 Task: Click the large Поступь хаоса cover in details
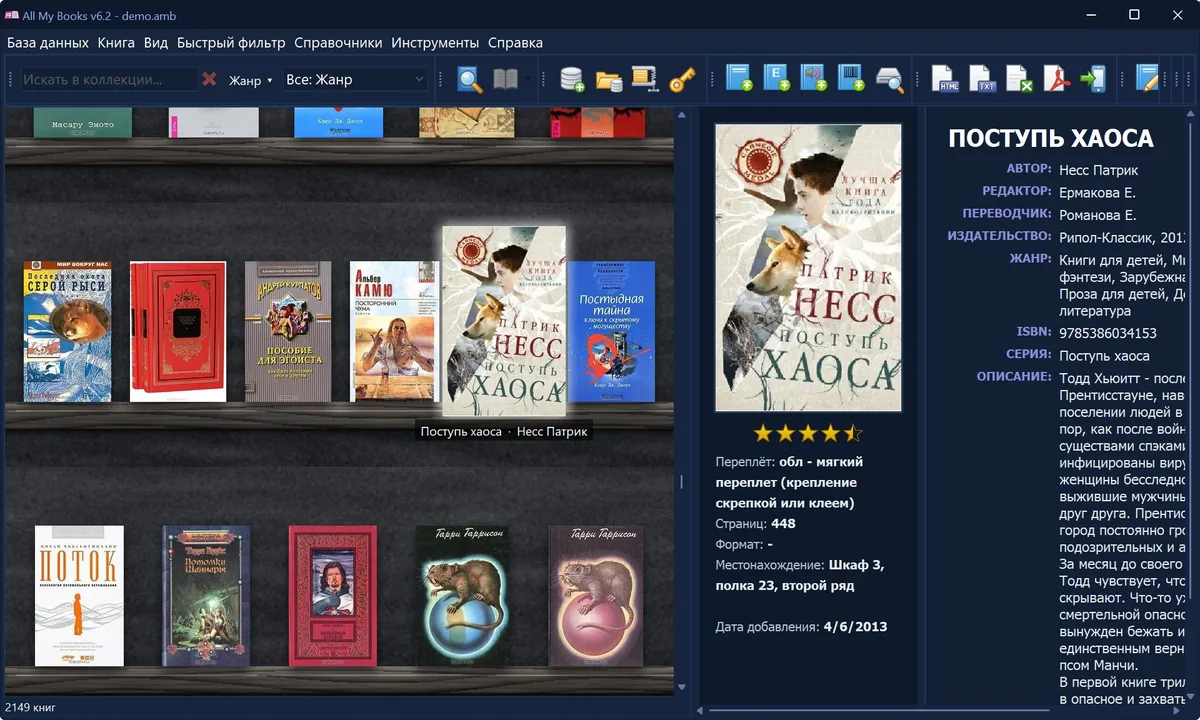click(808, 268)
